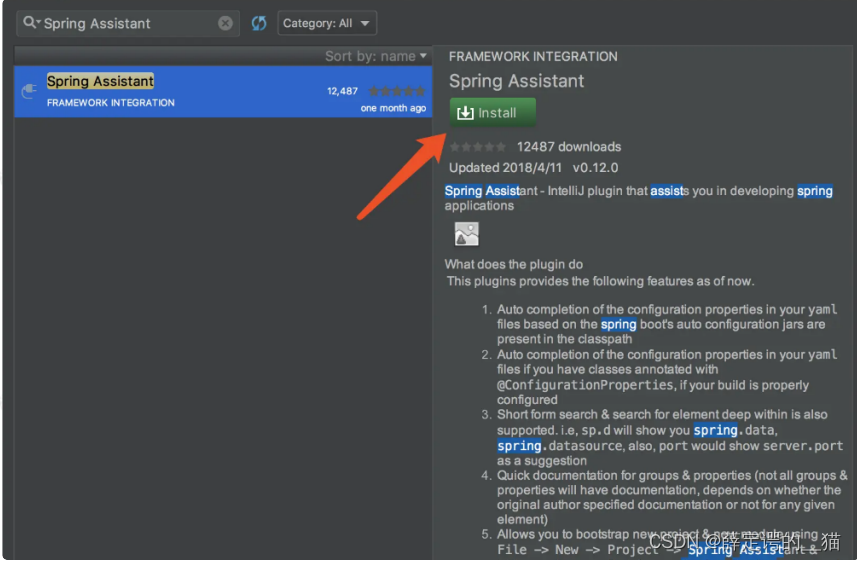Open the Category: All dropdown

[327, 23]
